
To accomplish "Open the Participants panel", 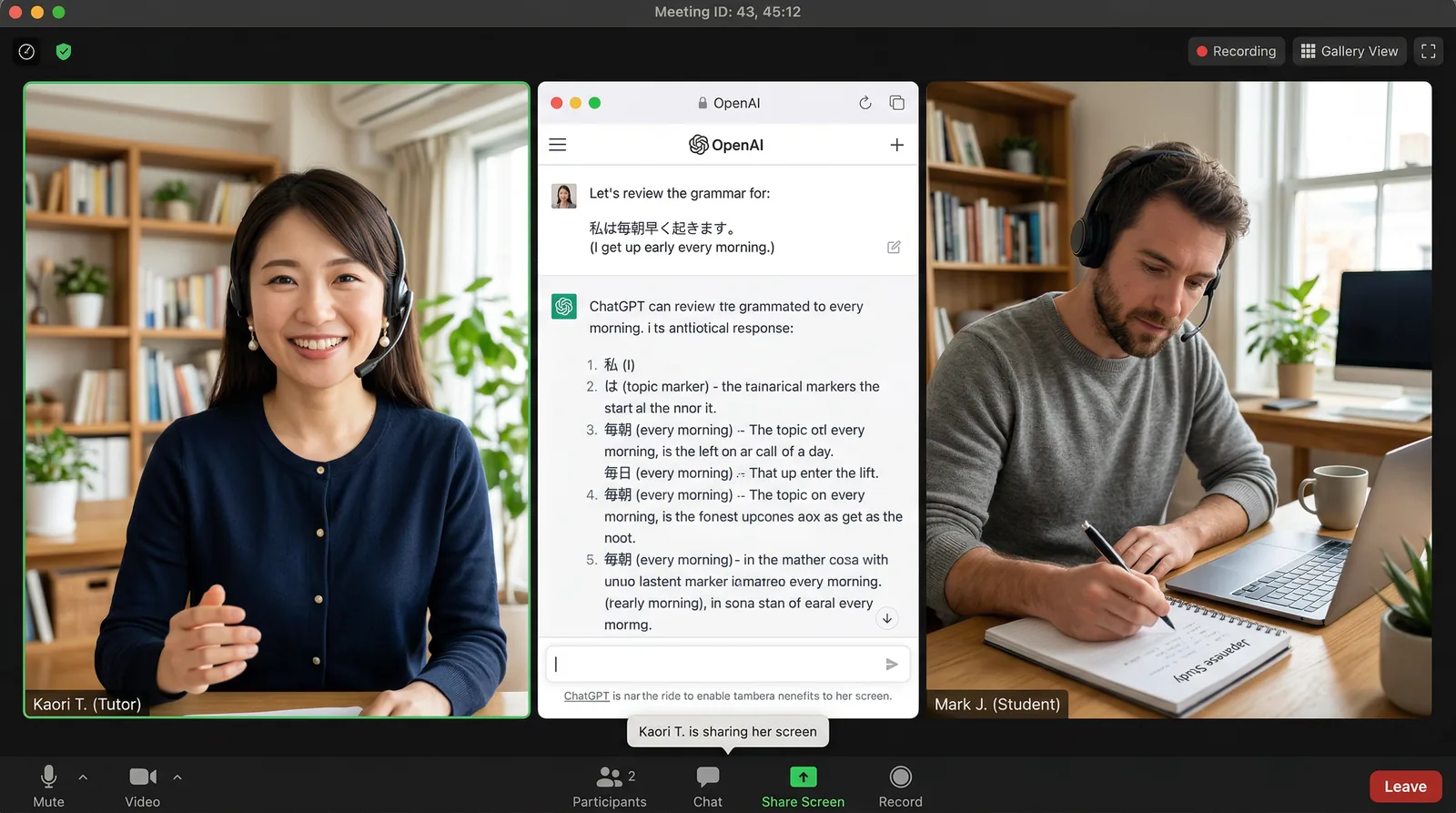I will 610,786.
